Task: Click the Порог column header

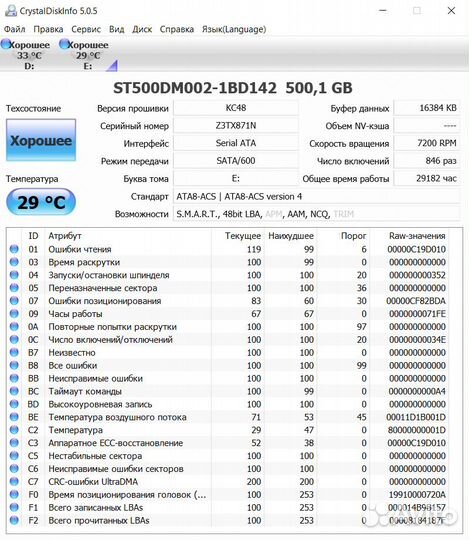Action: (353, 236)
